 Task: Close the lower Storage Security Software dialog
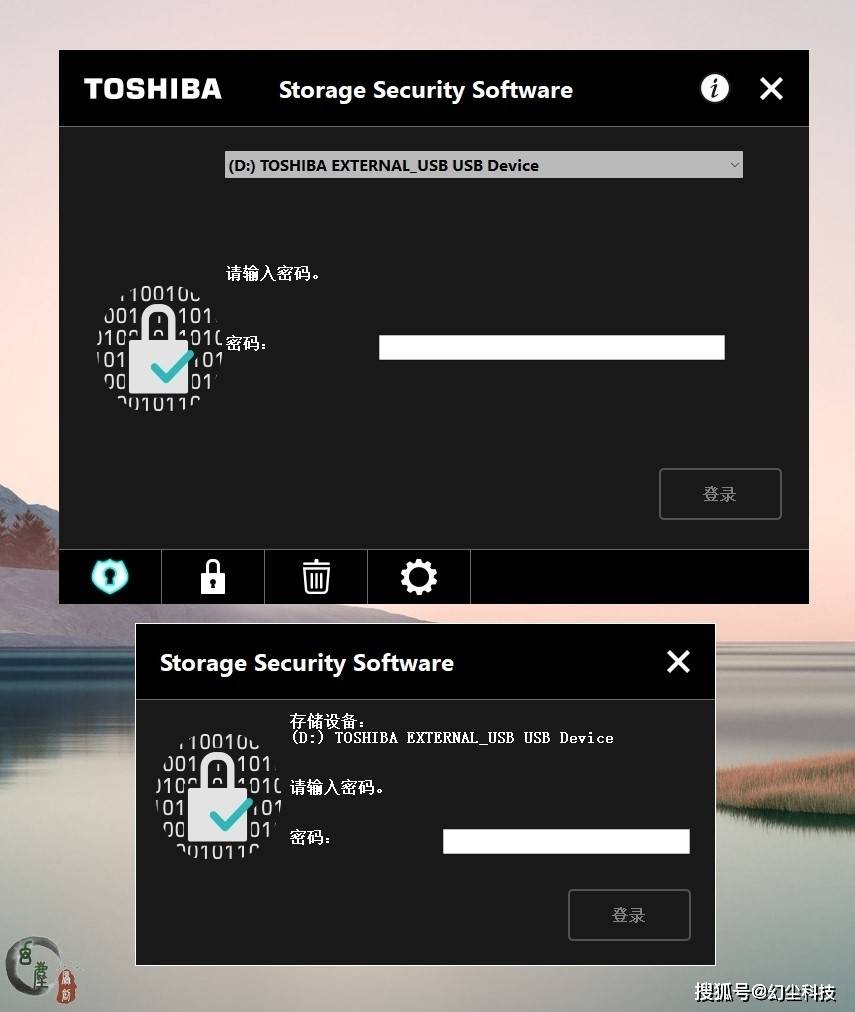(x=678, y=662)
